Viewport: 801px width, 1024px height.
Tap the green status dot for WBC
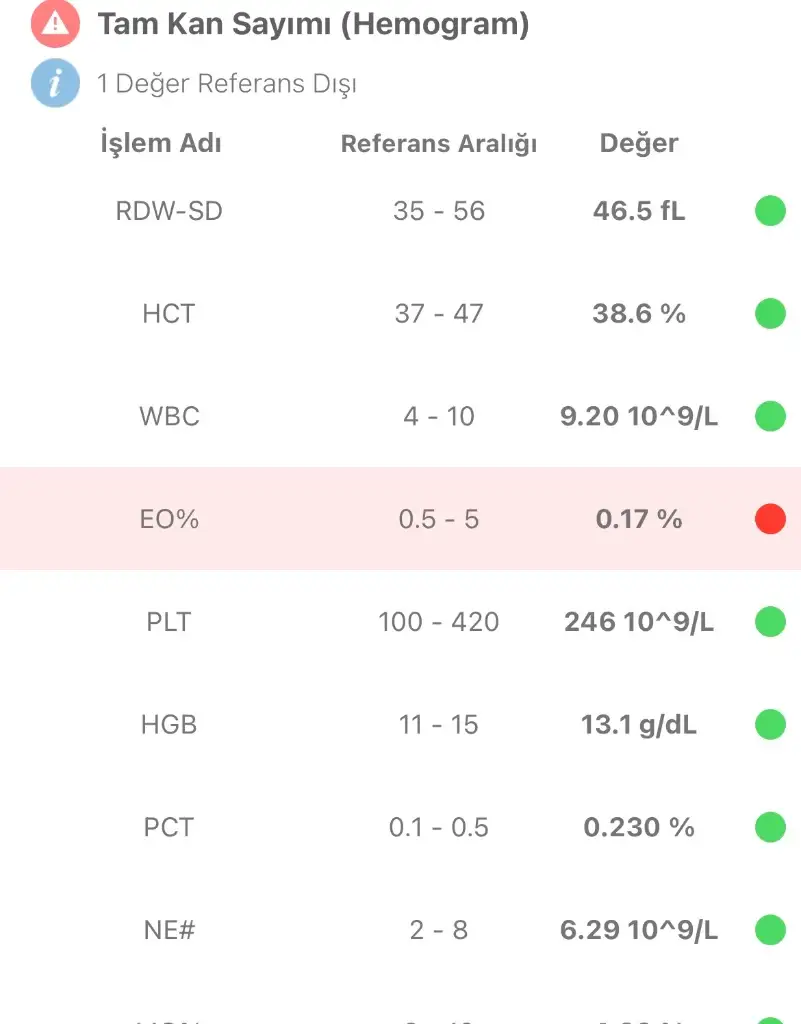point(770,416)
